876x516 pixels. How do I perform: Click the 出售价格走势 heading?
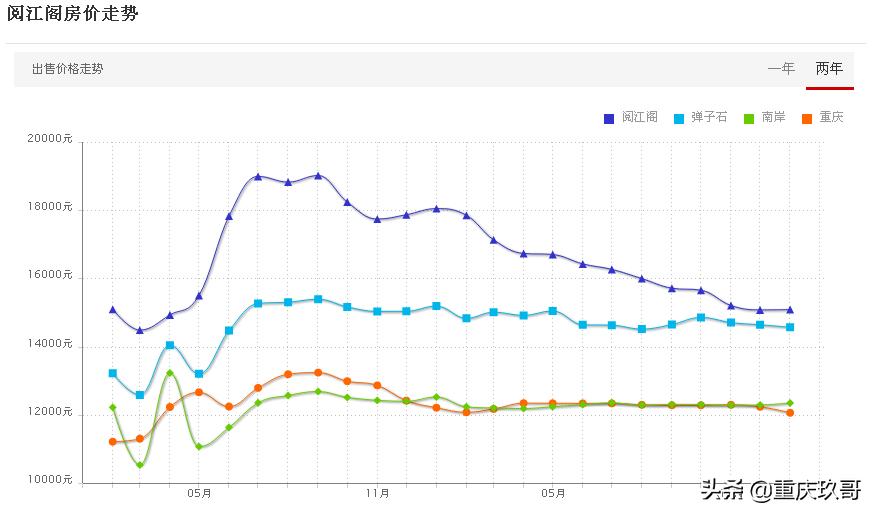[x=68, y=69]
